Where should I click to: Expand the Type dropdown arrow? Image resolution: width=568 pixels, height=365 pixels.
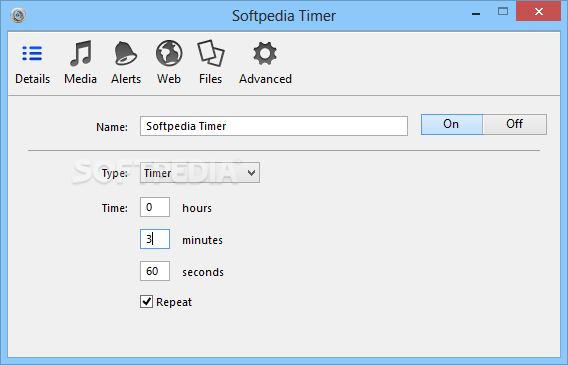pos(251,173)
